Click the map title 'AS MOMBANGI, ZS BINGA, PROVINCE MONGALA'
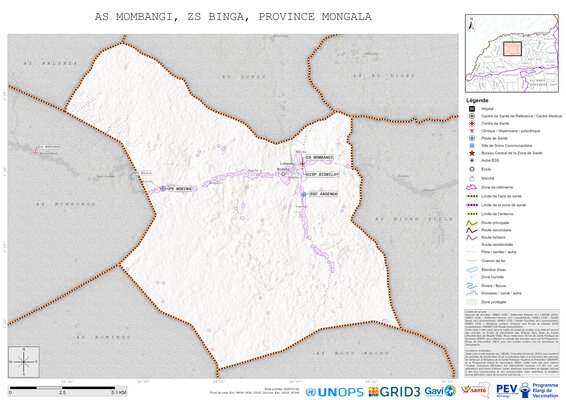 point(233,17)
